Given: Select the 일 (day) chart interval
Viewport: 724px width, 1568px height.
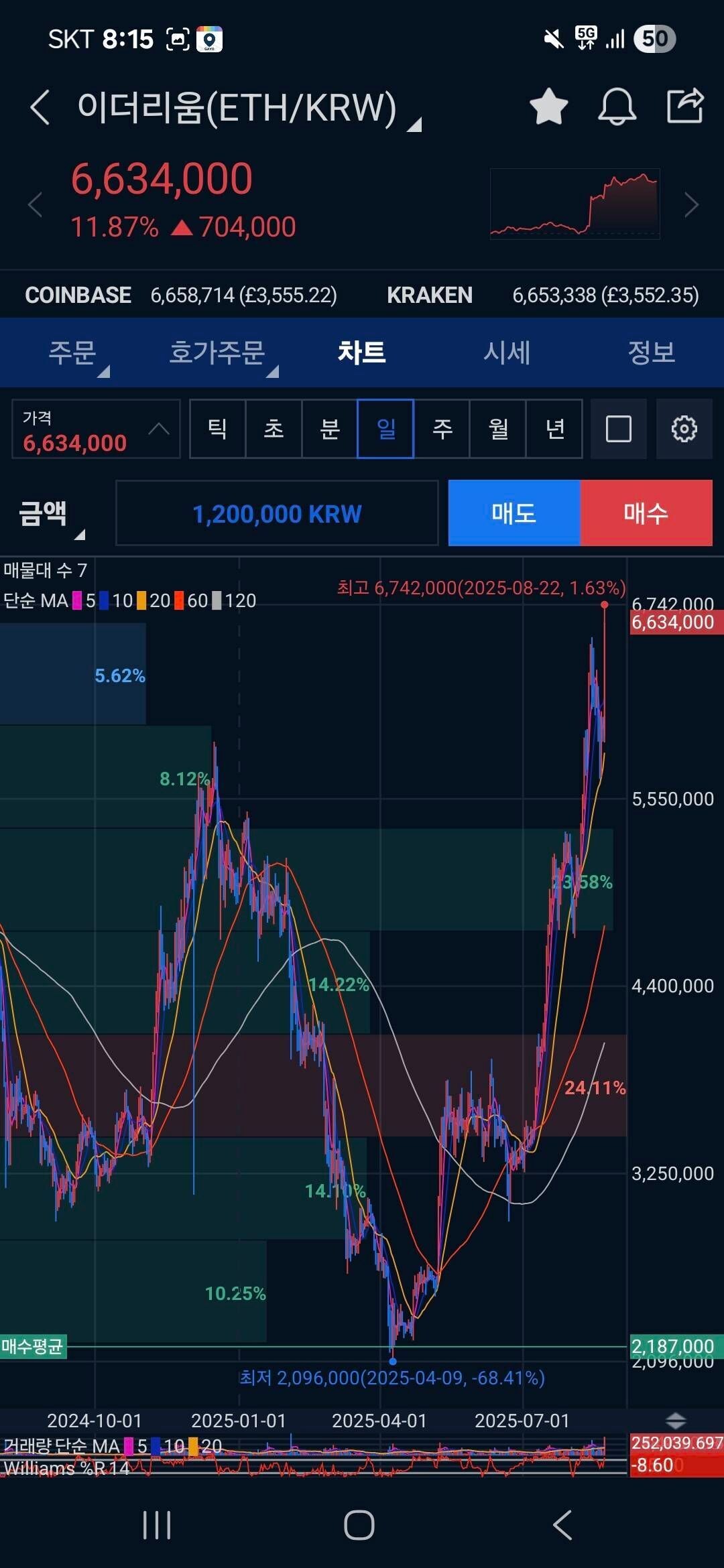Looking at the screenshot, I should point(385,429).
